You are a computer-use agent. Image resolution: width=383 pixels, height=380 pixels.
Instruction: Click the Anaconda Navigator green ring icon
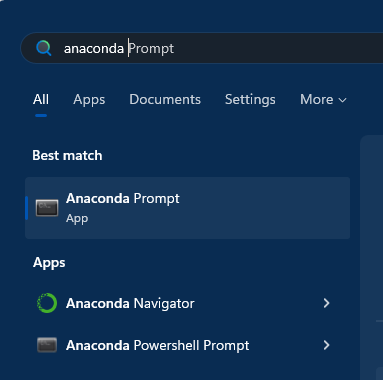47,303
